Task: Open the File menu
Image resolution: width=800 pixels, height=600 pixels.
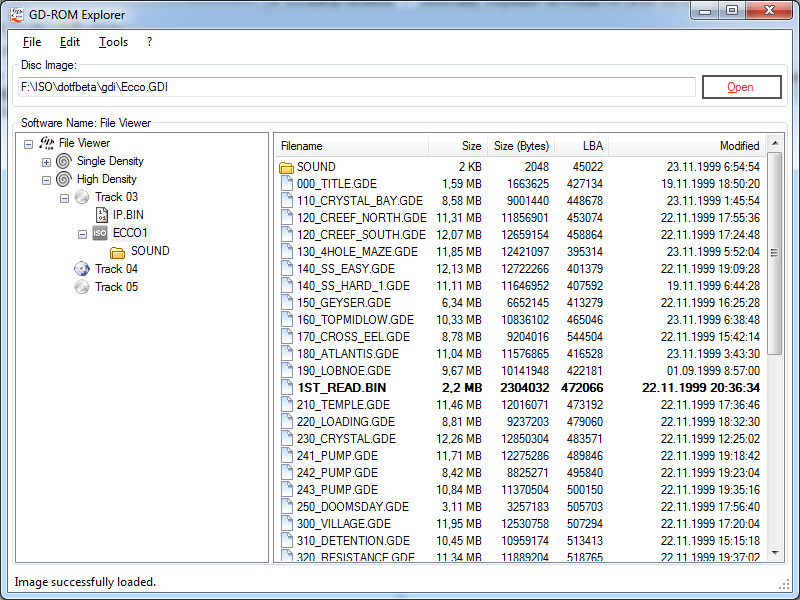Action: (32, 42)
